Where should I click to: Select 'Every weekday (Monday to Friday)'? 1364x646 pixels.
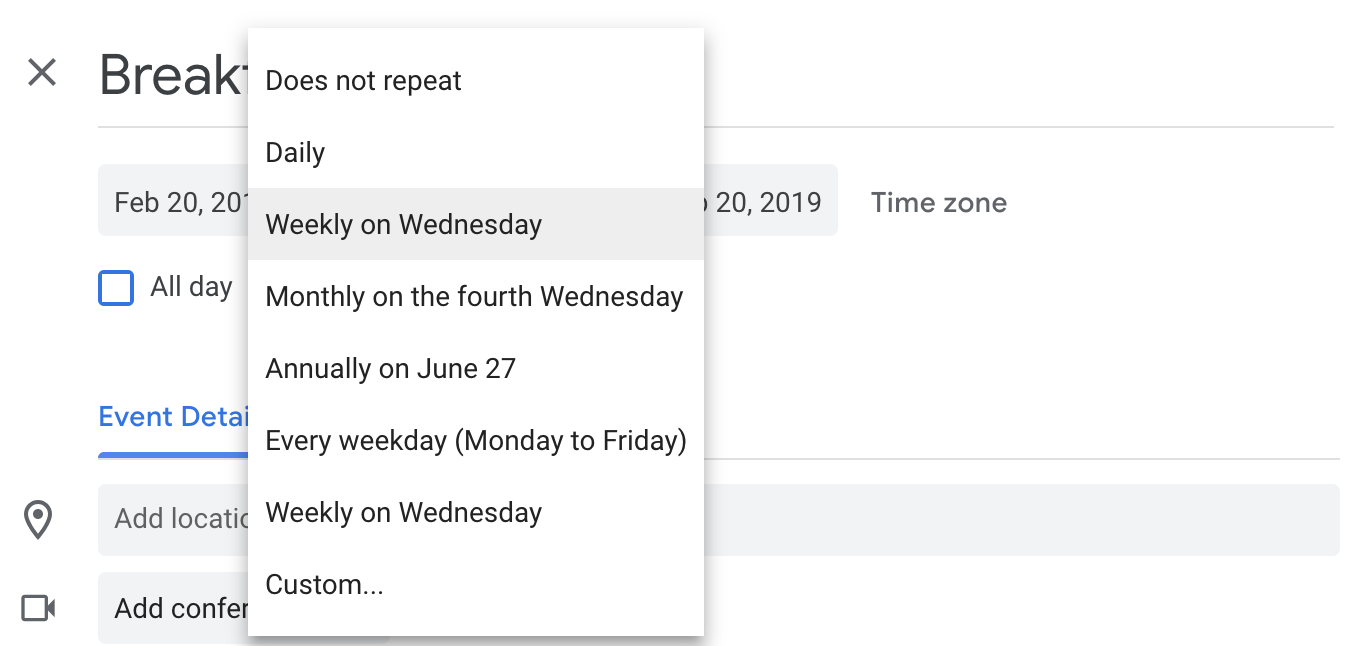tap(476, 440)
